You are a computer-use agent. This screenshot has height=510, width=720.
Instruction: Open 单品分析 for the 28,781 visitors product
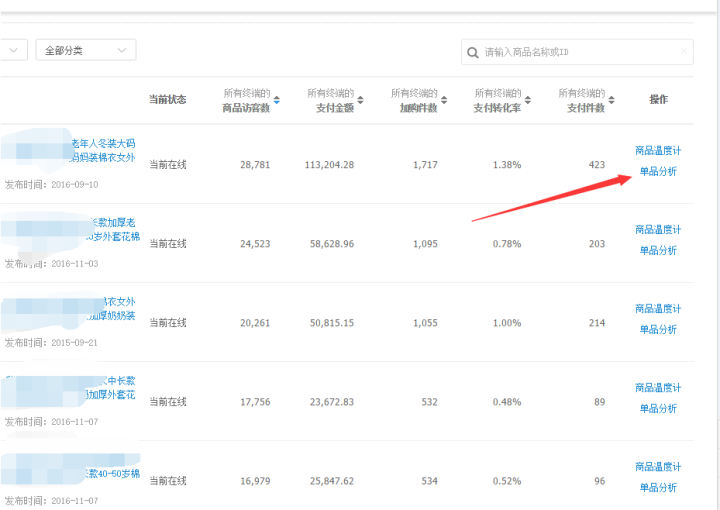658,172
